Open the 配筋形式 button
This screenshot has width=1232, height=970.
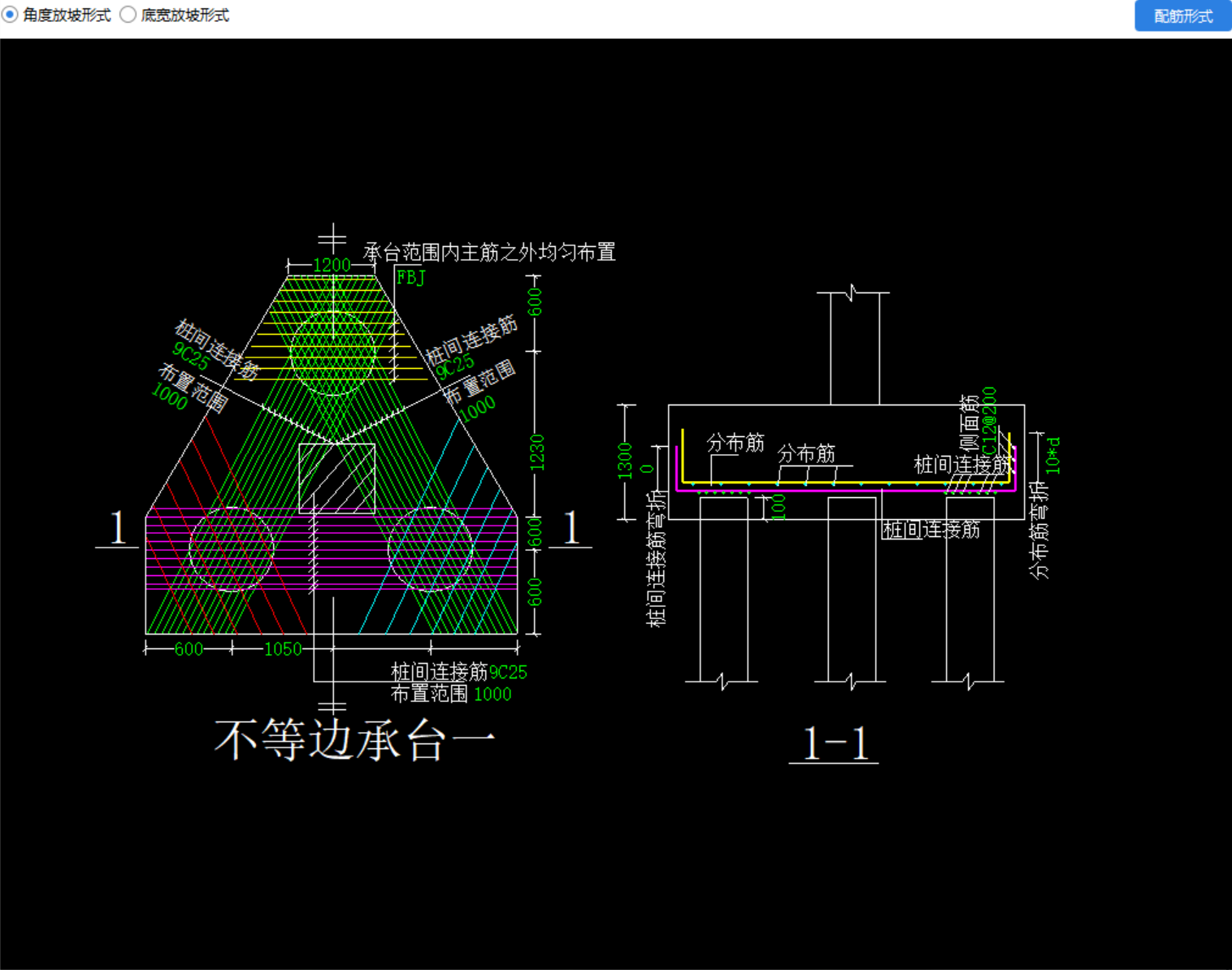(1183, 15)
